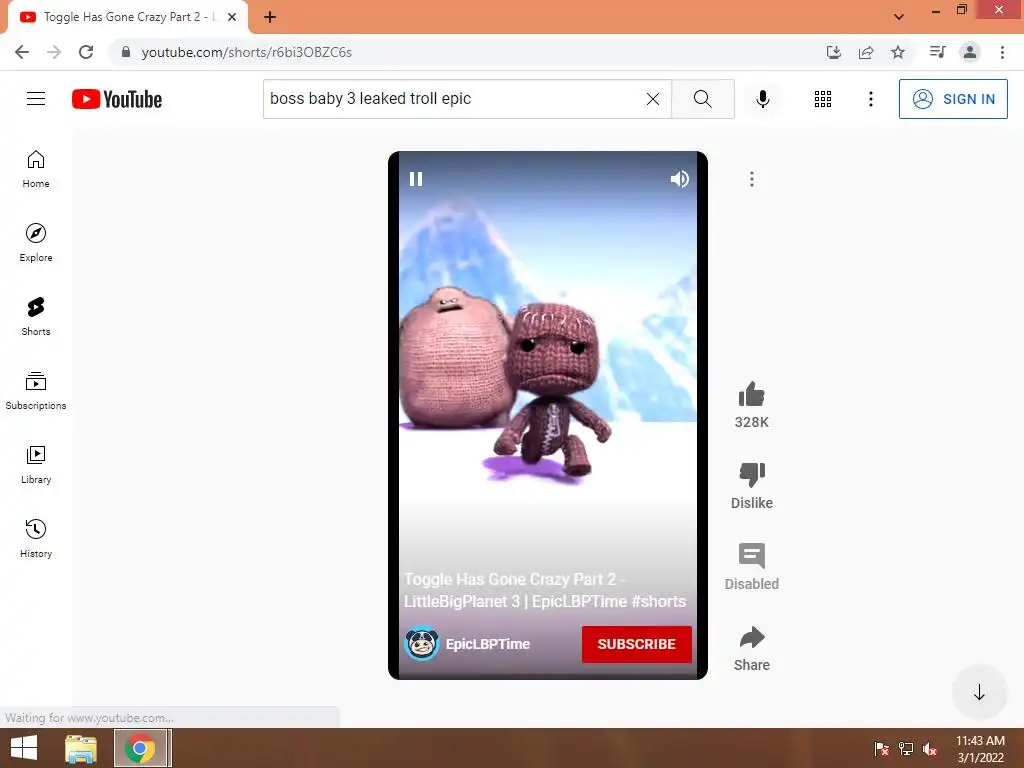Share this Short
Viewport: 1024px width, 768px height.
[x=752, y=637]
